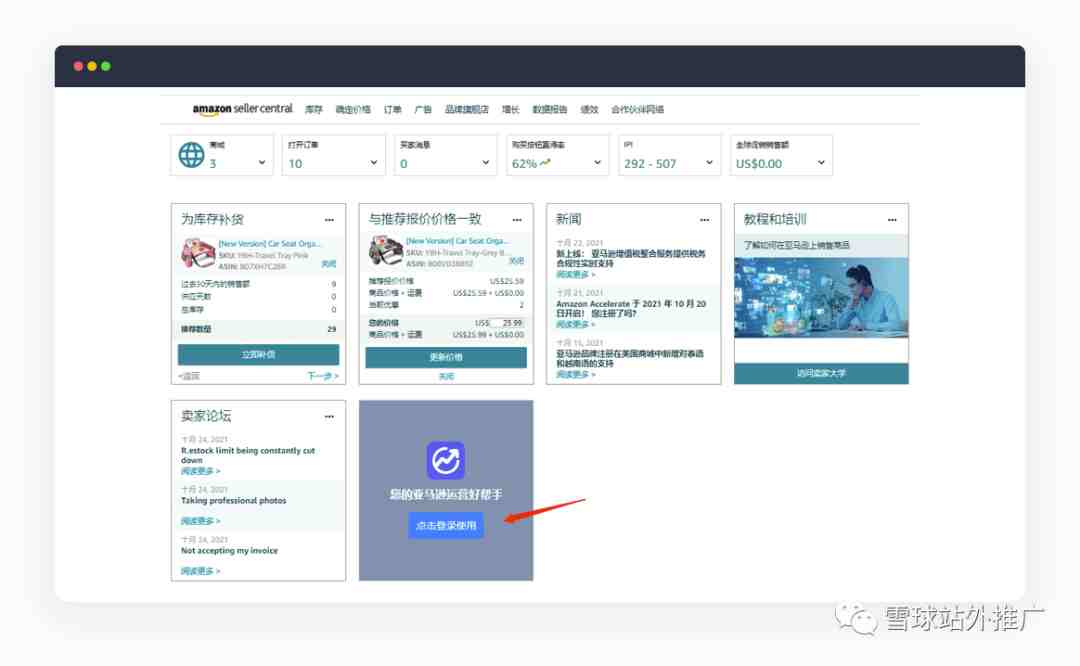Viewport: 1080px width, 666px height.
Task: Click the green trend arrow beside 62%
Action: (545, 163)
